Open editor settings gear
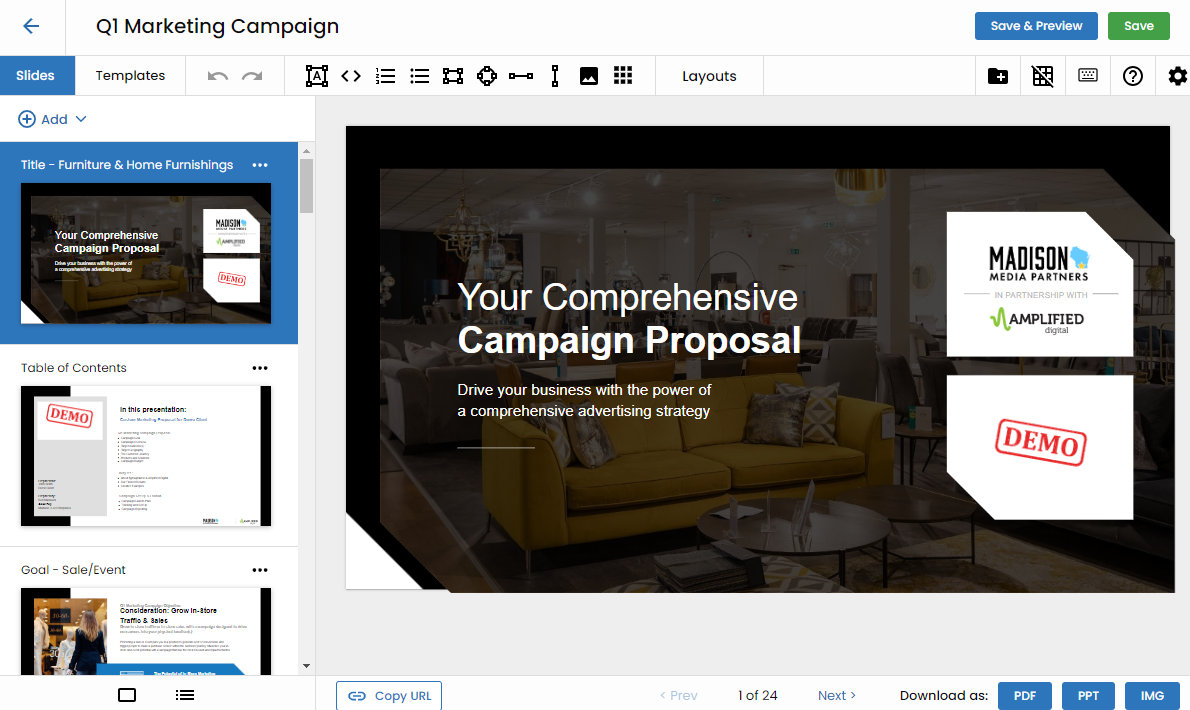 click(x=1177, y=76)
